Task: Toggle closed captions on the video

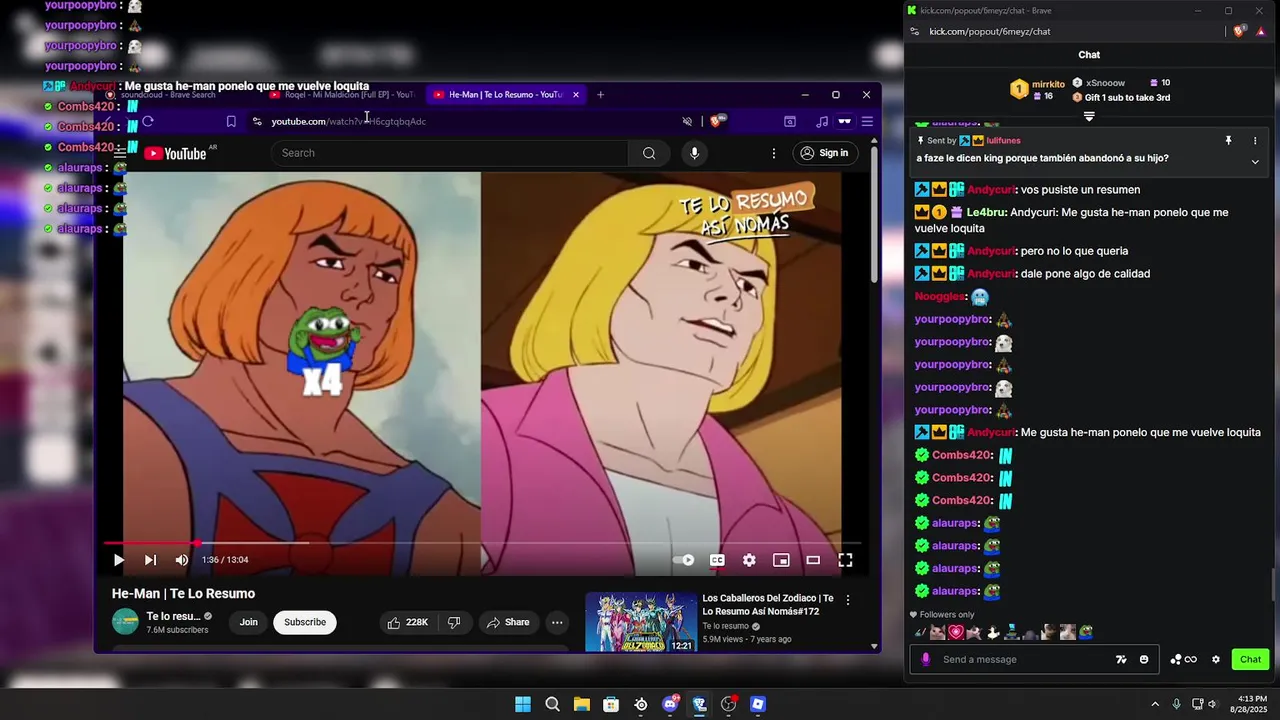Action: click(717, 560)
